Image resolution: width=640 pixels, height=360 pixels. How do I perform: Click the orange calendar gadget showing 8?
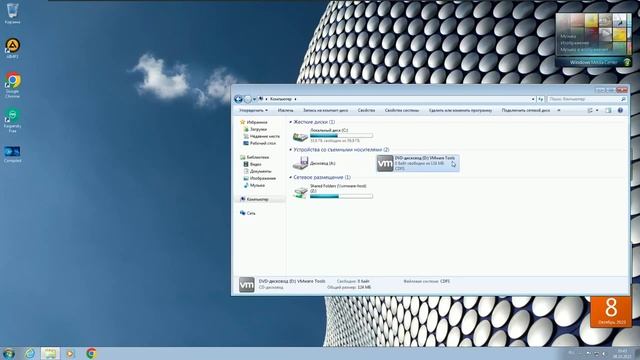pos(611,312)
